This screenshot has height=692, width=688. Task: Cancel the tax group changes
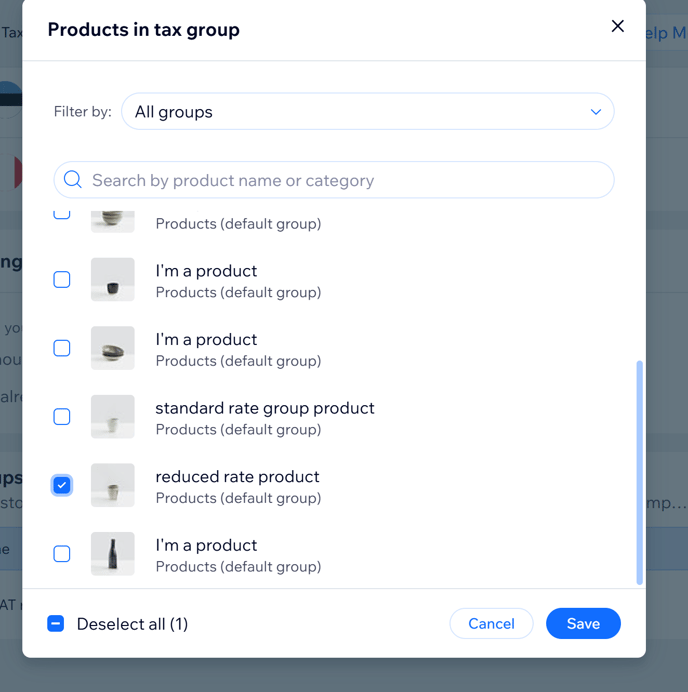491,624
